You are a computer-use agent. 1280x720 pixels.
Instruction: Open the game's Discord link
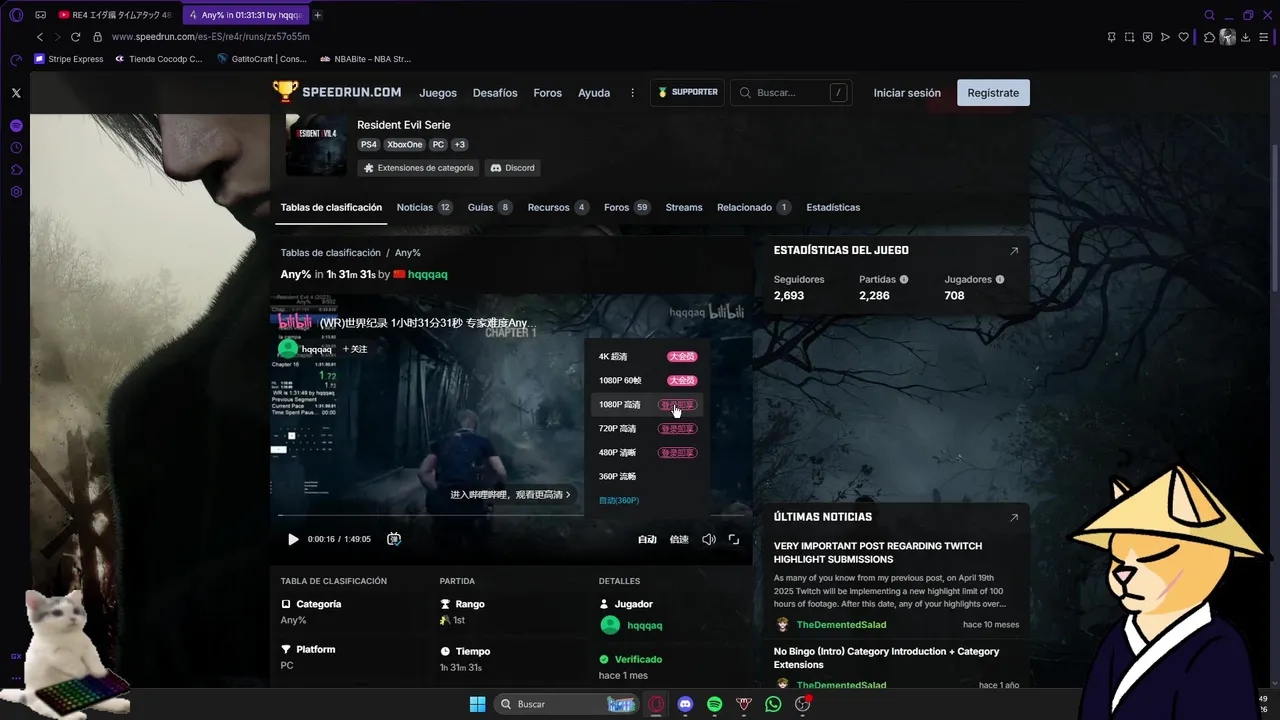pos(513,168)
